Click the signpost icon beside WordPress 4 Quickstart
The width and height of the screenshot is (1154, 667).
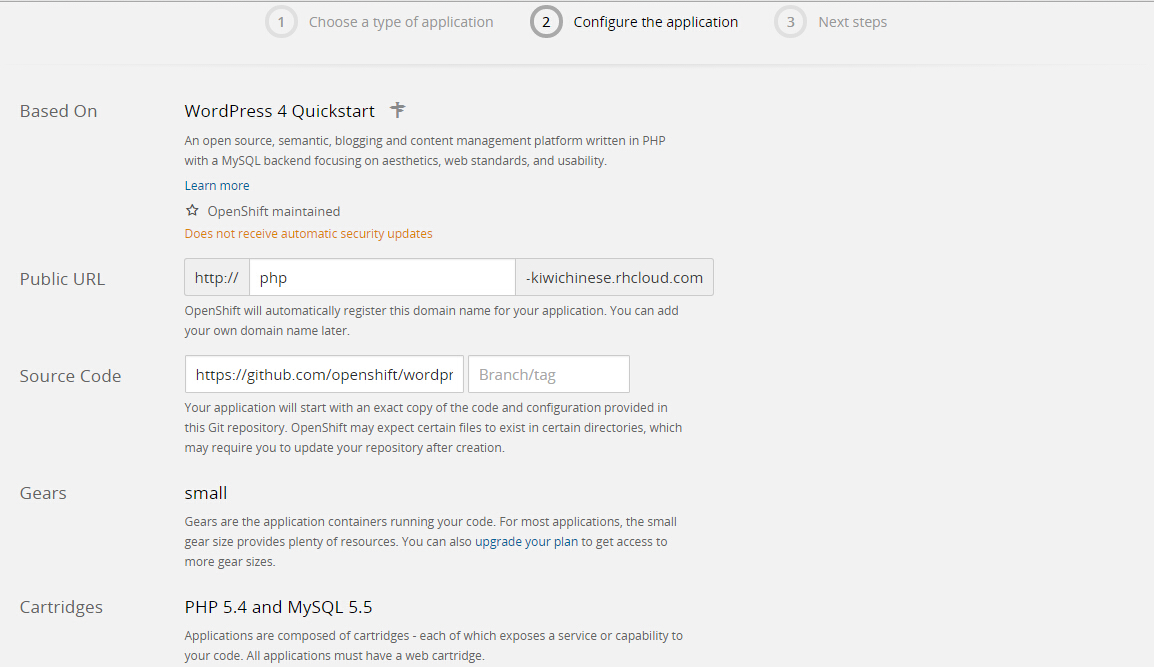[398, 110]
